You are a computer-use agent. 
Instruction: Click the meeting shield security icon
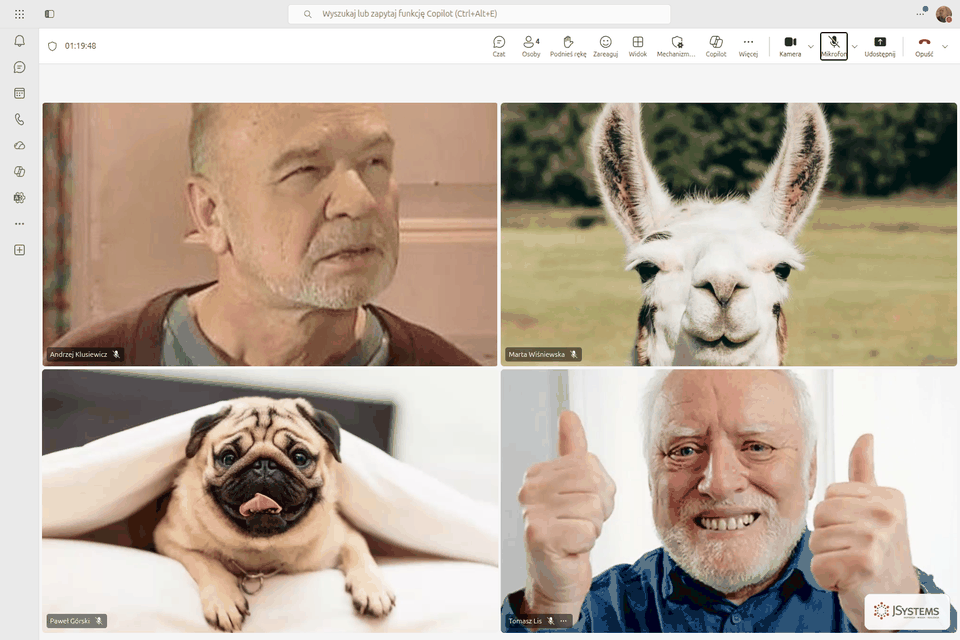pos(53,46)
